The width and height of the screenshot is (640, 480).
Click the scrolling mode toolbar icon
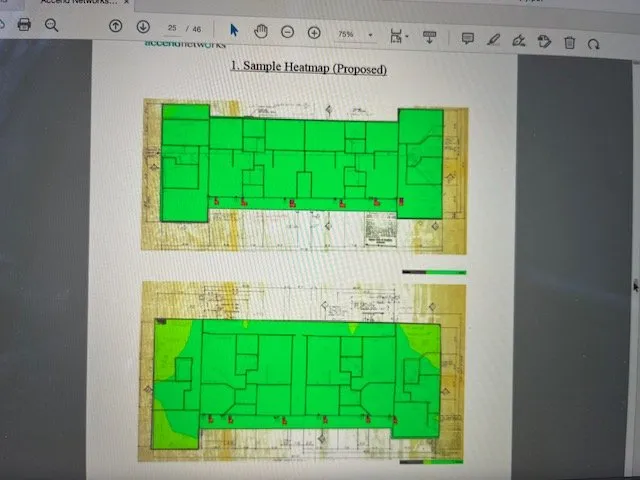(x=430, y=37)
